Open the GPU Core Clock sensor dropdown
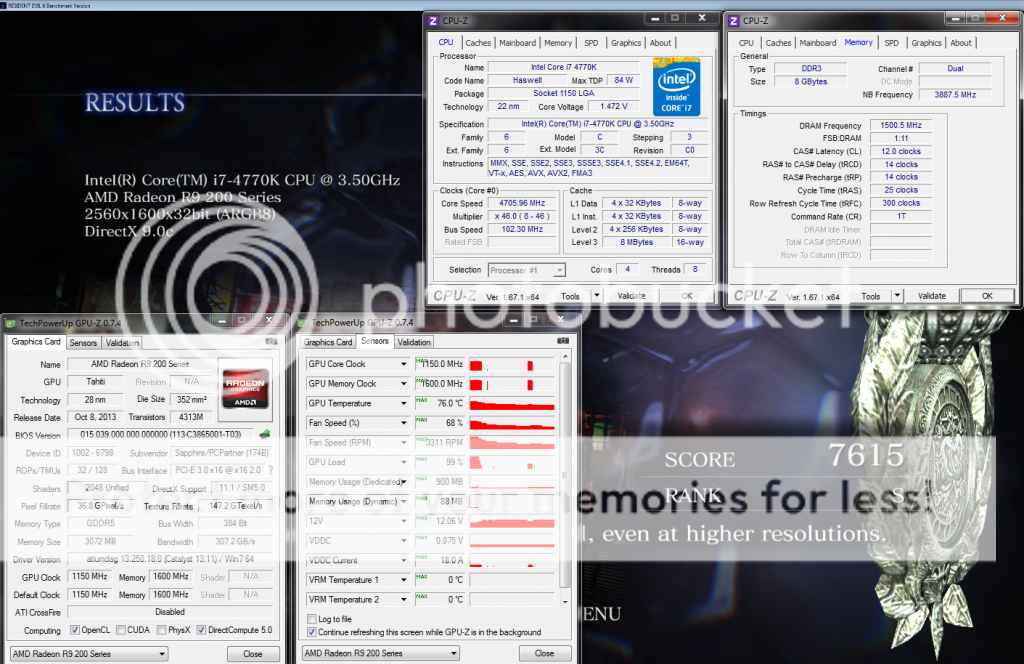Screen dimensions: 1024x664 coord(404,364)
